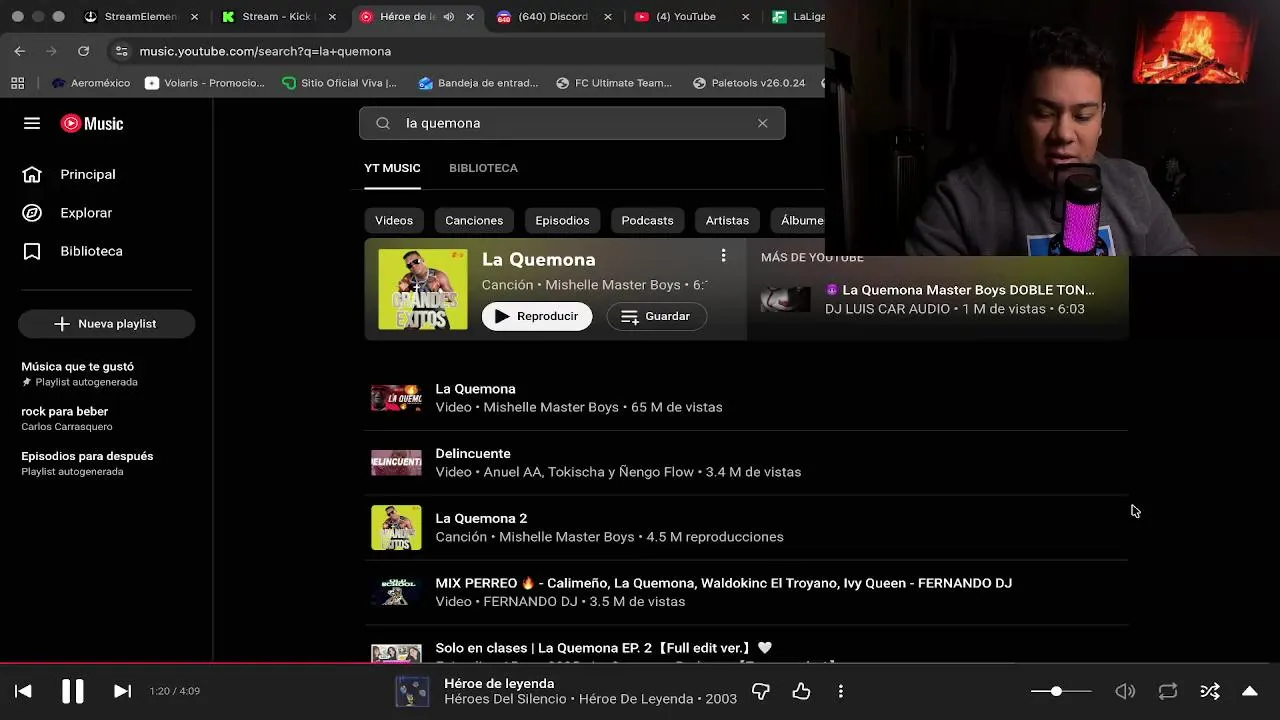Open Paletools v26.0.24 bookmark

point(749,83)
